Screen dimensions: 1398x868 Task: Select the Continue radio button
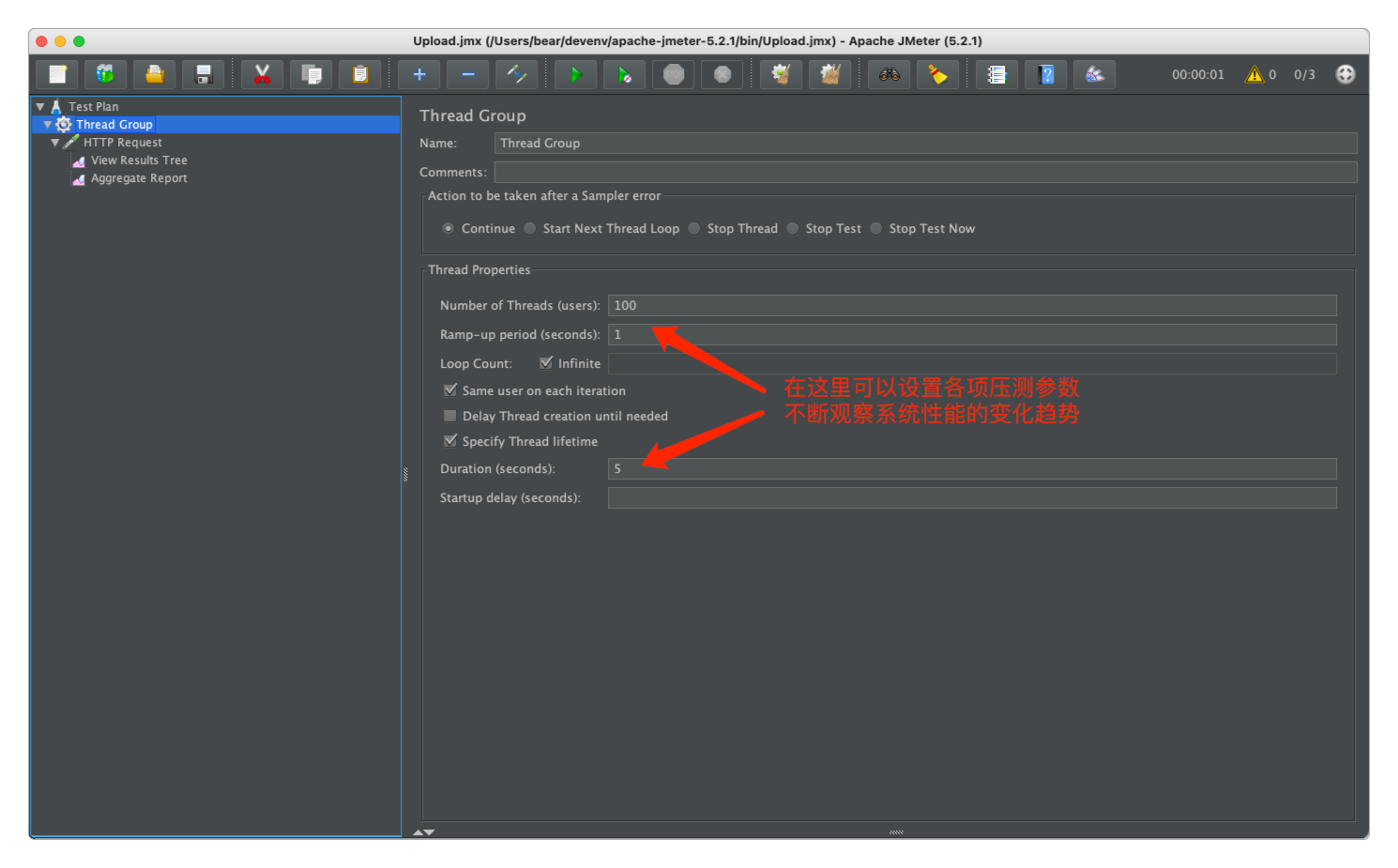(448, 228)
